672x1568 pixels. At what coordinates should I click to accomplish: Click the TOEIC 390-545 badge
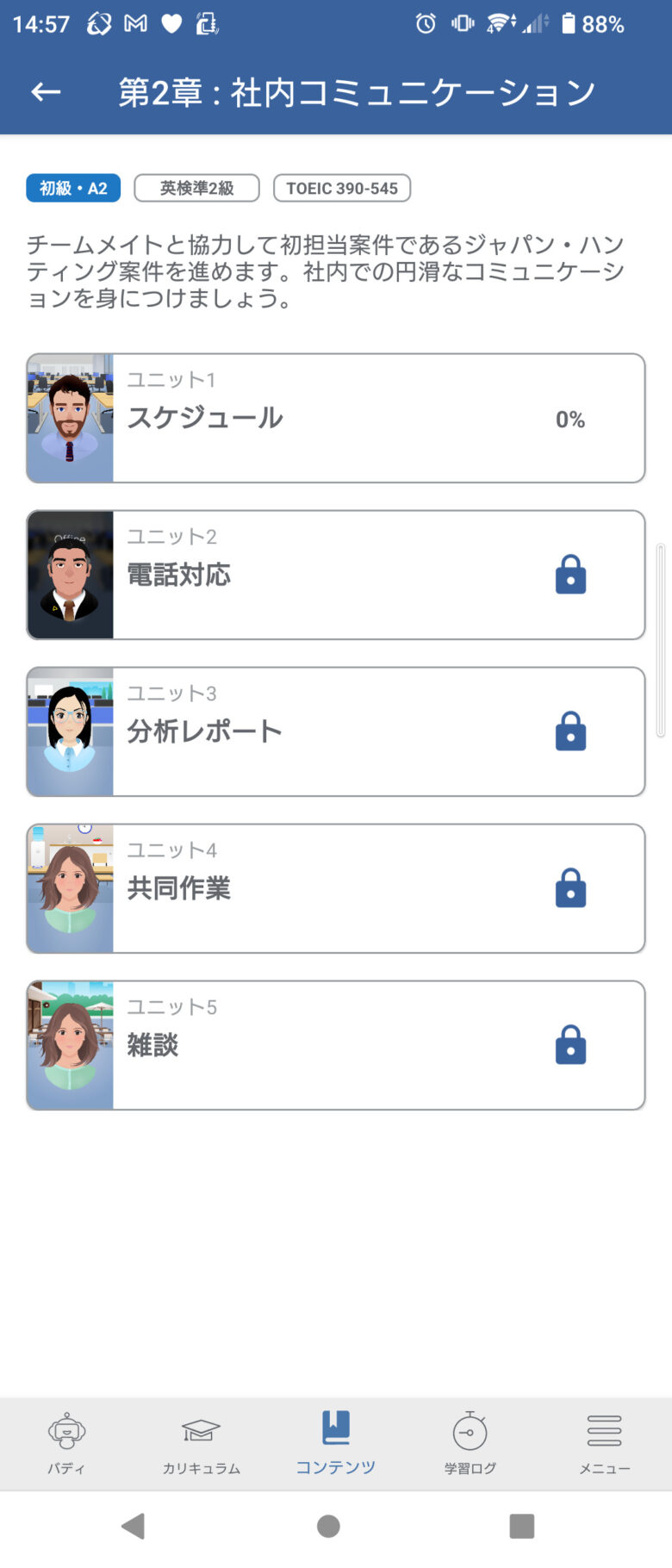pyautogui.click(x=342, y=188)
